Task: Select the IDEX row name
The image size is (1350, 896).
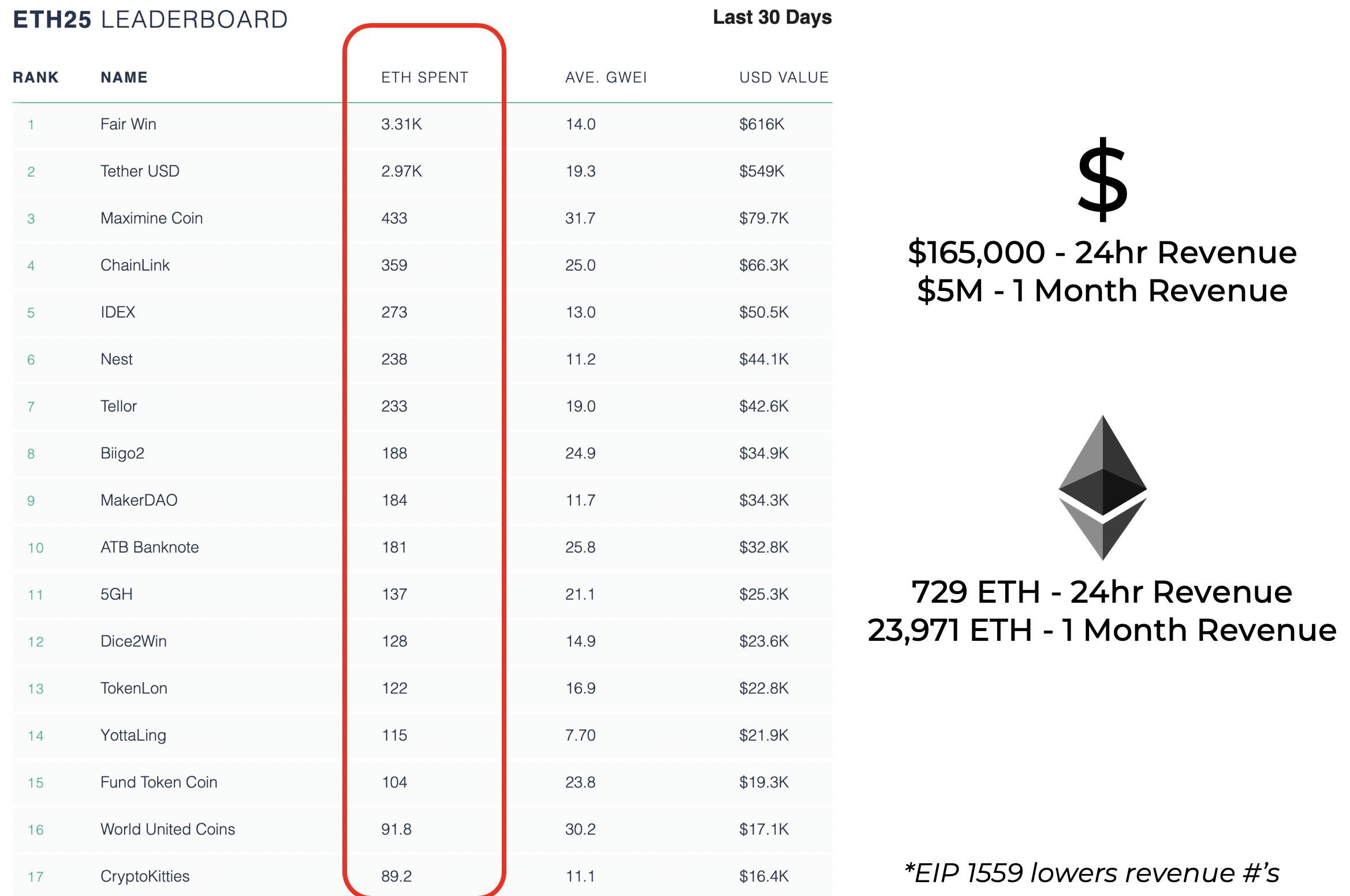Action: [118, 312]
